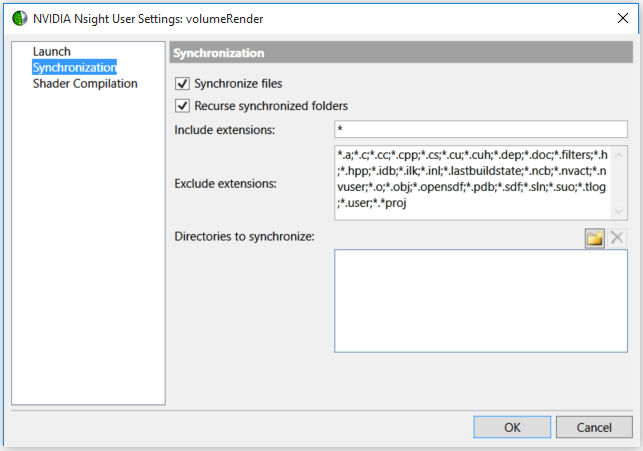This screenshot has width=643, height=451.
Task: Click the empty directories list box
Action: (481, 301)
